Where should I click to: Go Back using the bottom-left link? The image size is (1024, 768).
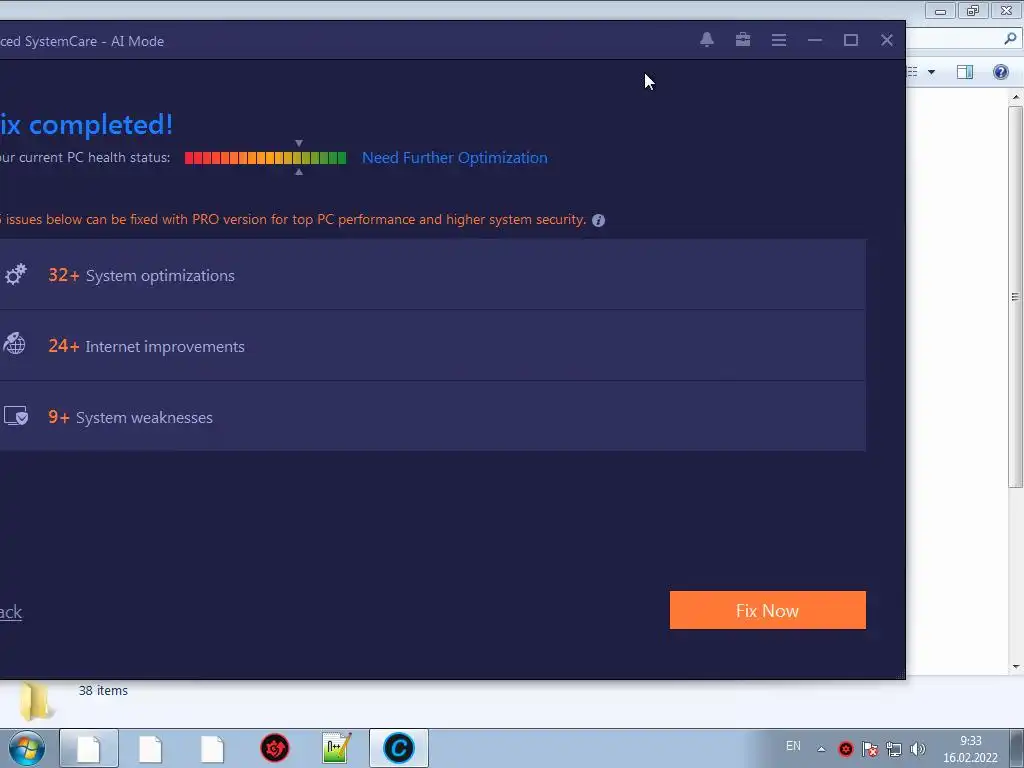tap(10, 612)
